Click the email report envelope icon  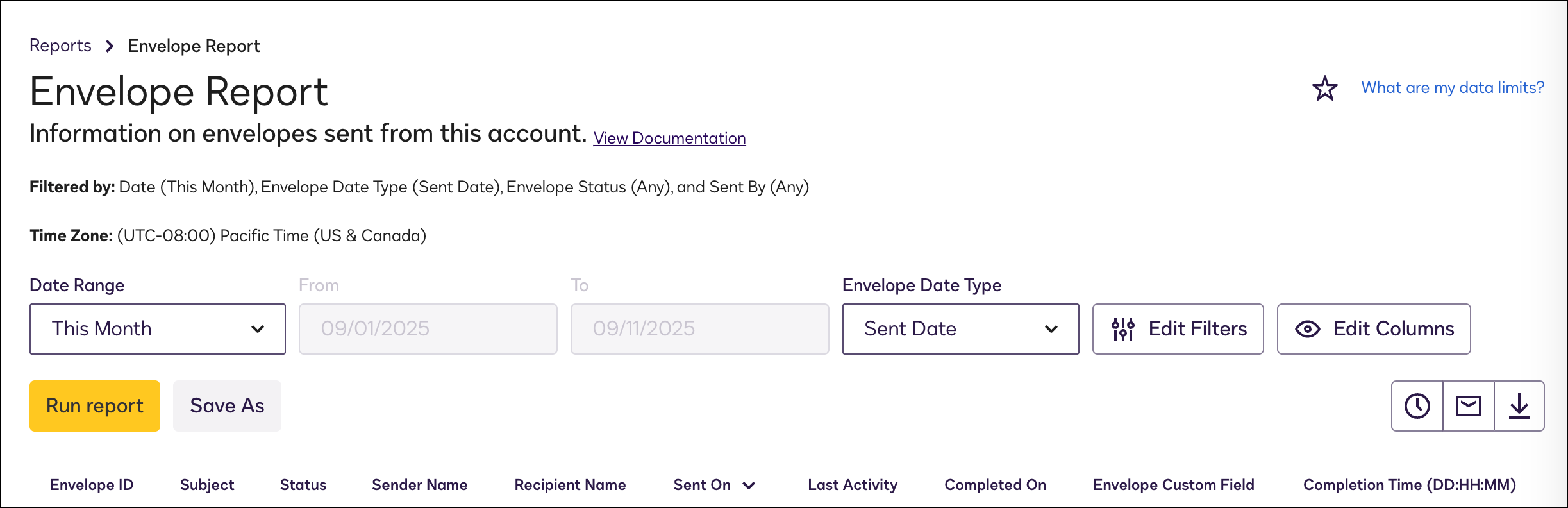point(1468,406)
